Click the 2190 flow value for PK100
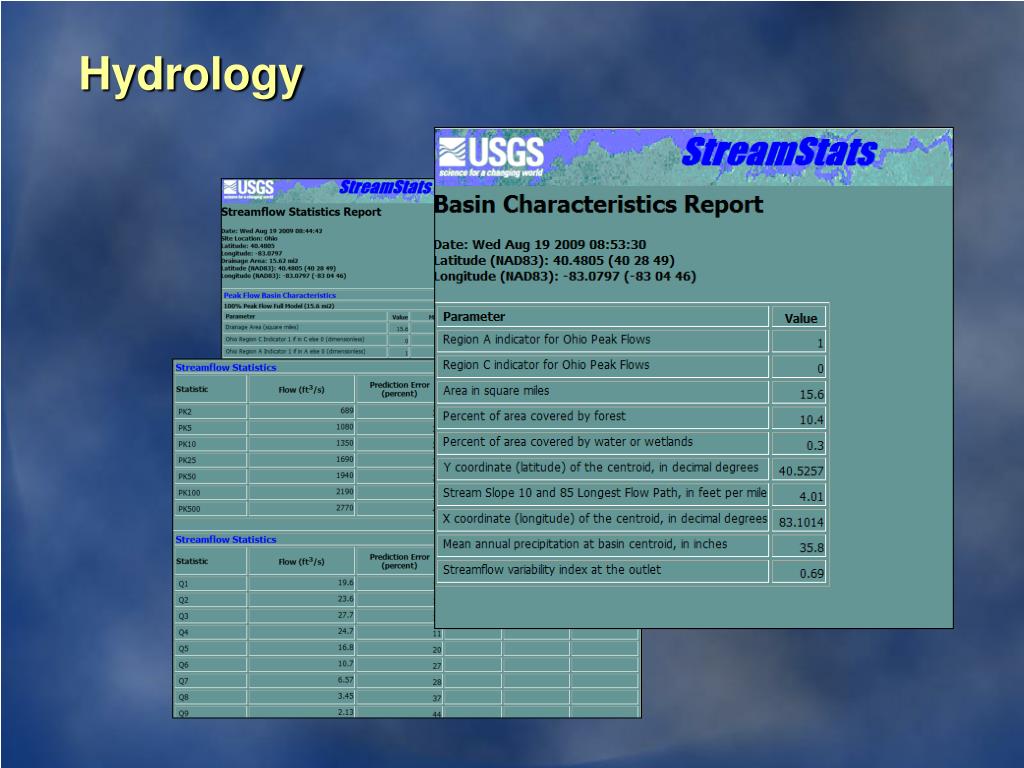 tap(301, 492)
